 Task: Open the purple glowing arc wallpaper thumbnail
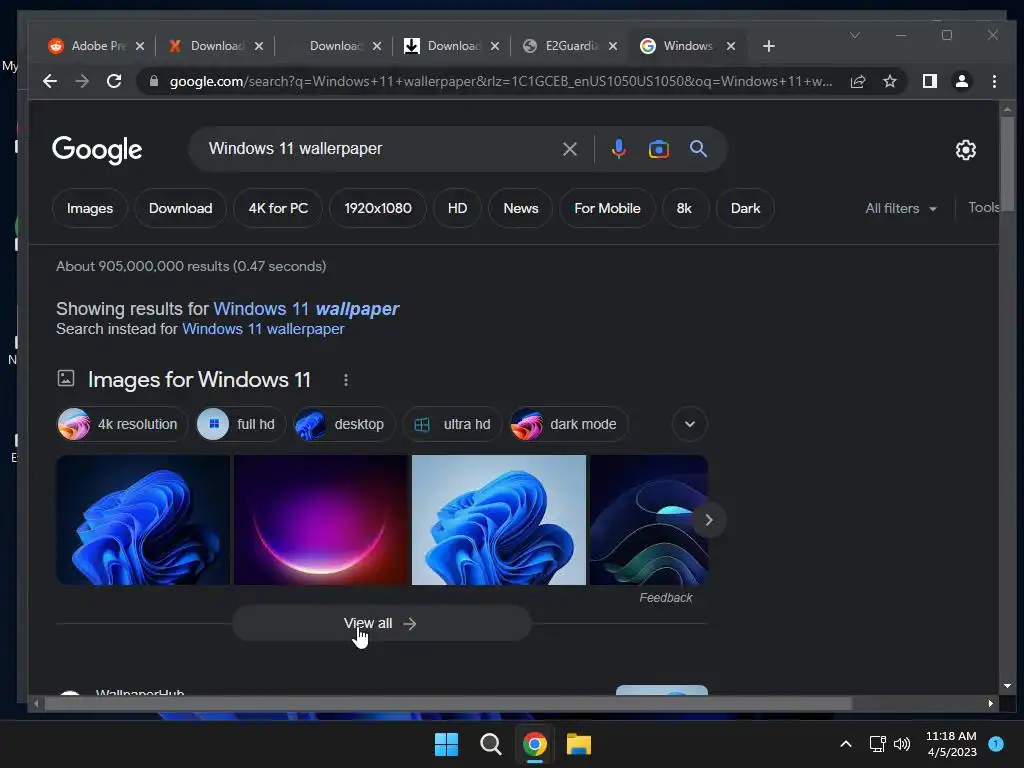point(321,520)
